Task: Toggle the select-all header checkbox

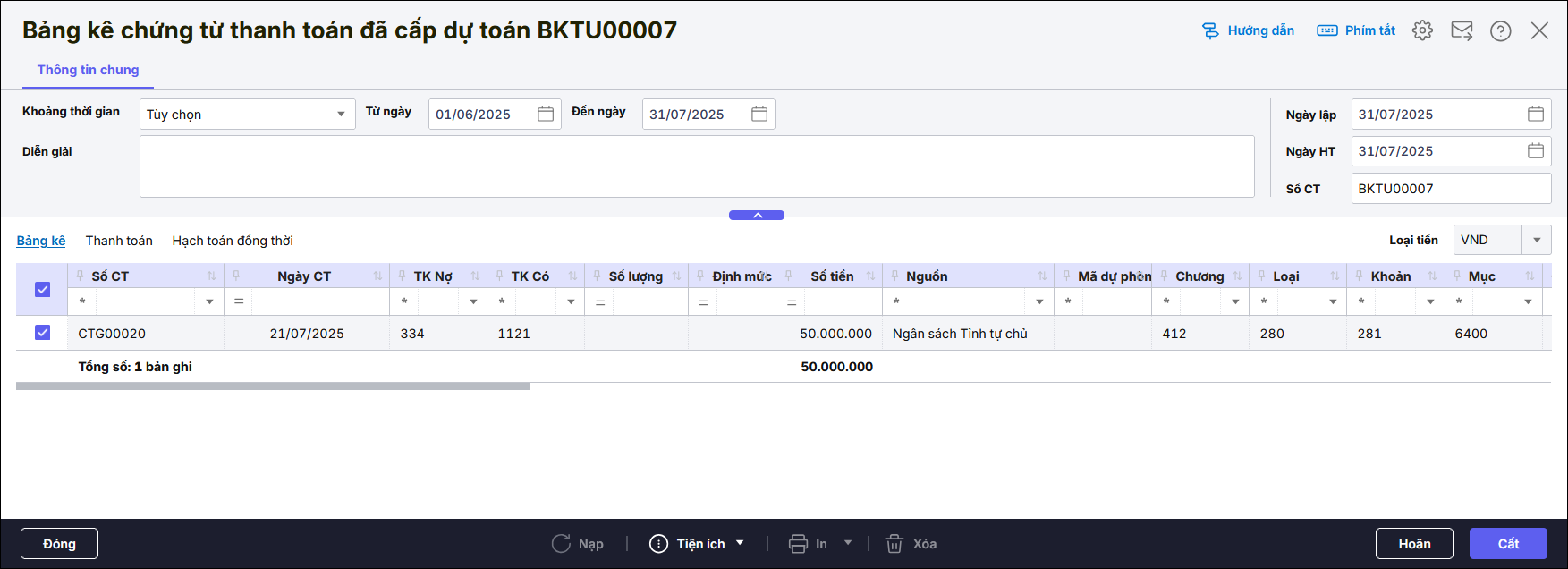Action: (42, 289)
